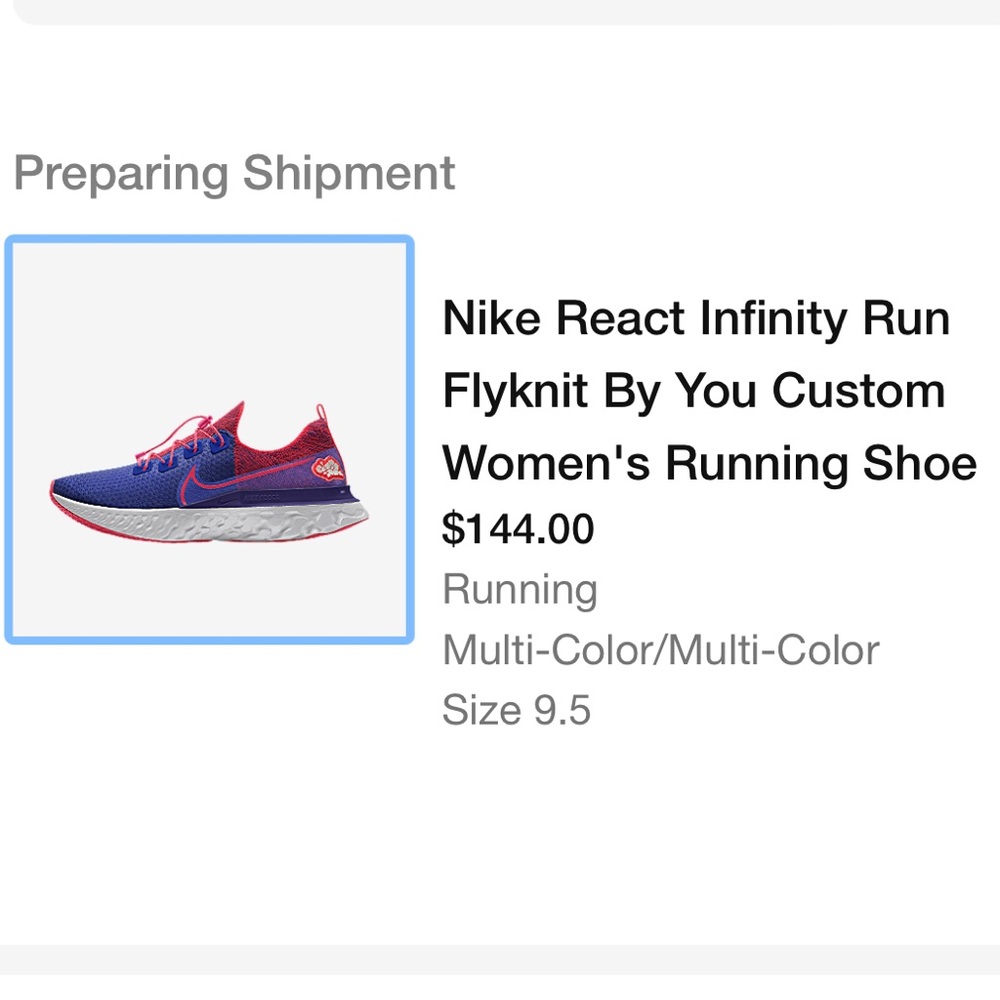Tap the $144.00 price label
The height and width of the screenshot is (1000, 1000).
tap(517, 528)
